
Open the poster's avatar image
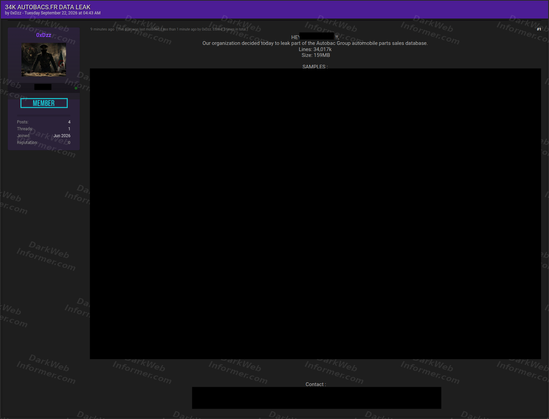[x=44, y=60]
